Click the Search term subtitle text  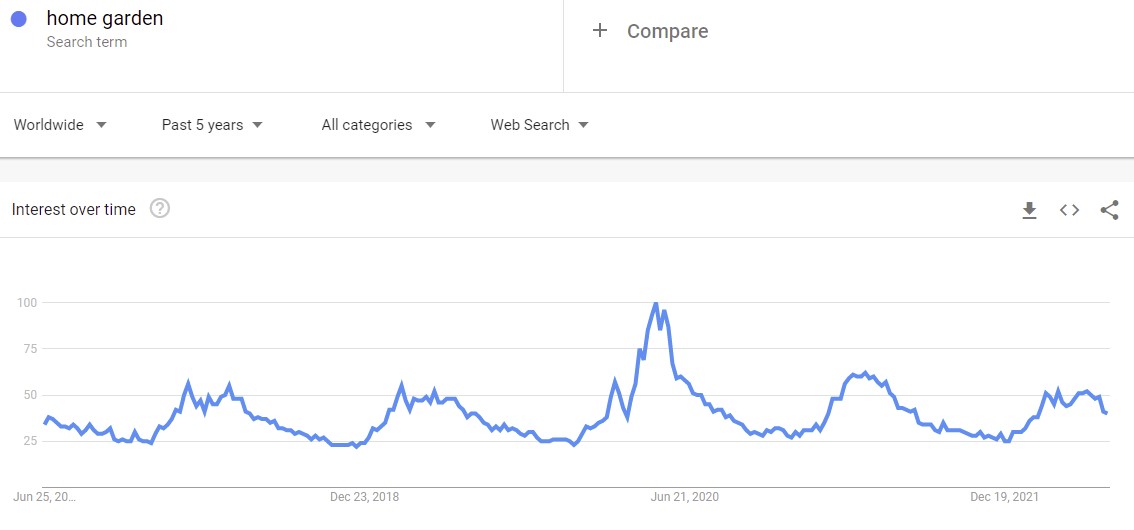coord(87,42)
